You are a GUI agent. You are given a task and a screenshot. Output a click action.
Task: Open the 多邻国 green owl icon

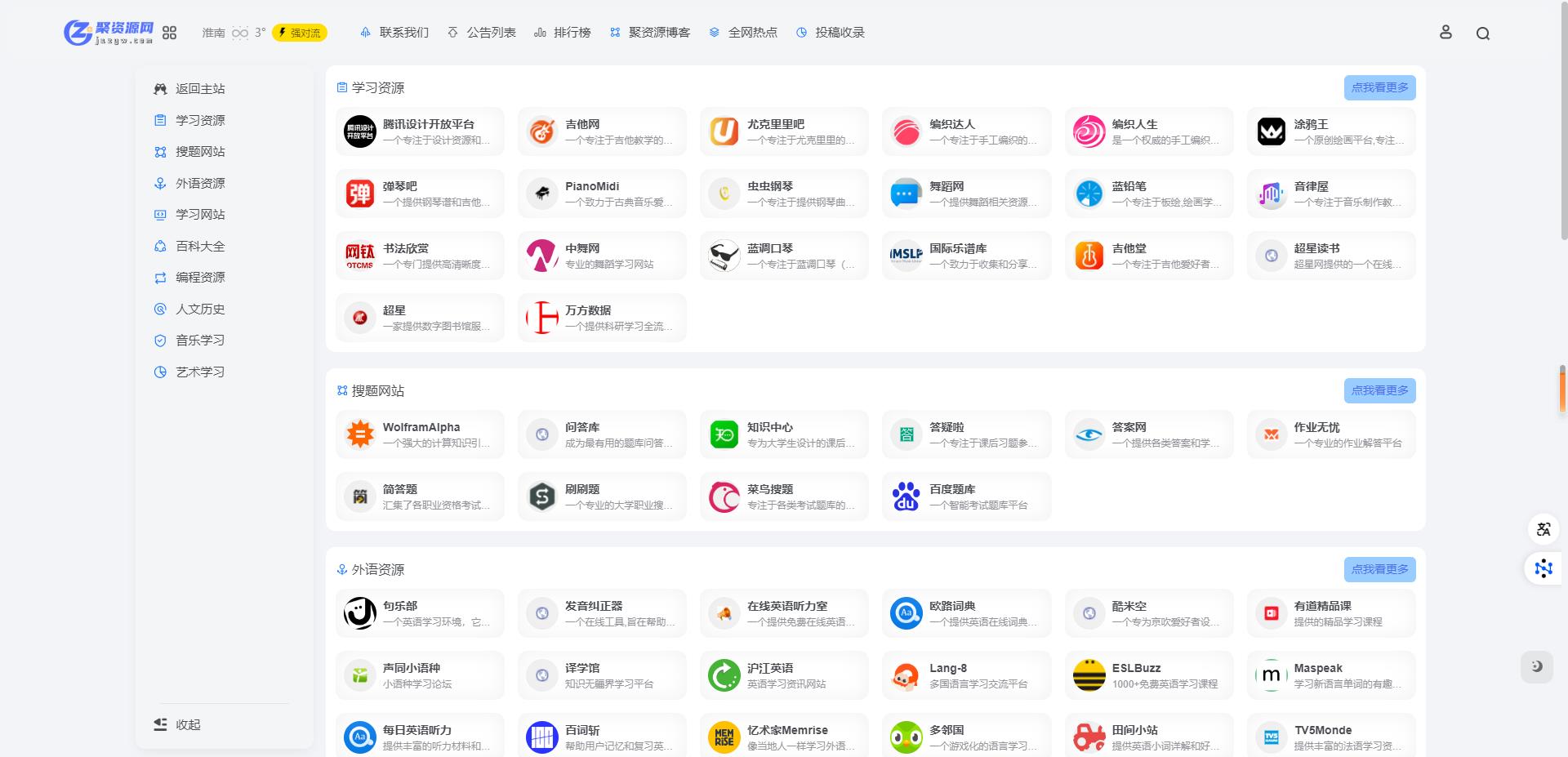pos(906,737)
